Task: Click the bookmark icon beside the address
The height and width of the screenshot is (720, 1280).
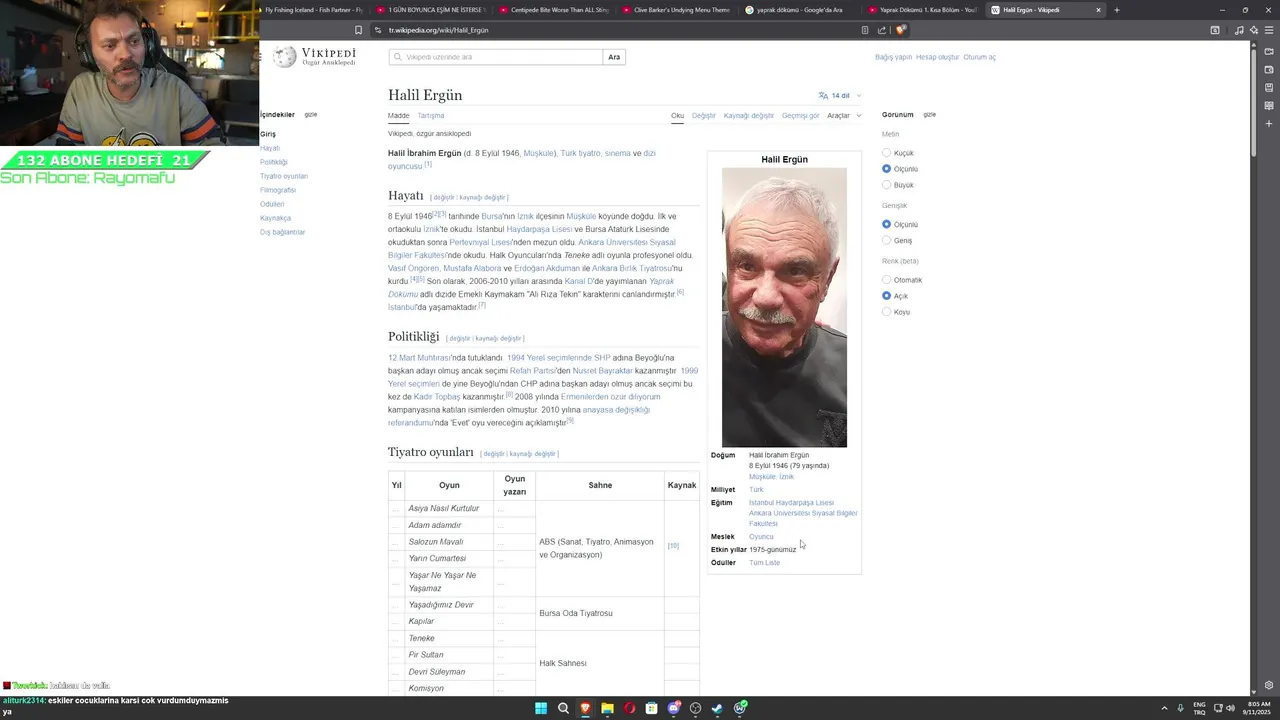Action: [x=358, y=30]
